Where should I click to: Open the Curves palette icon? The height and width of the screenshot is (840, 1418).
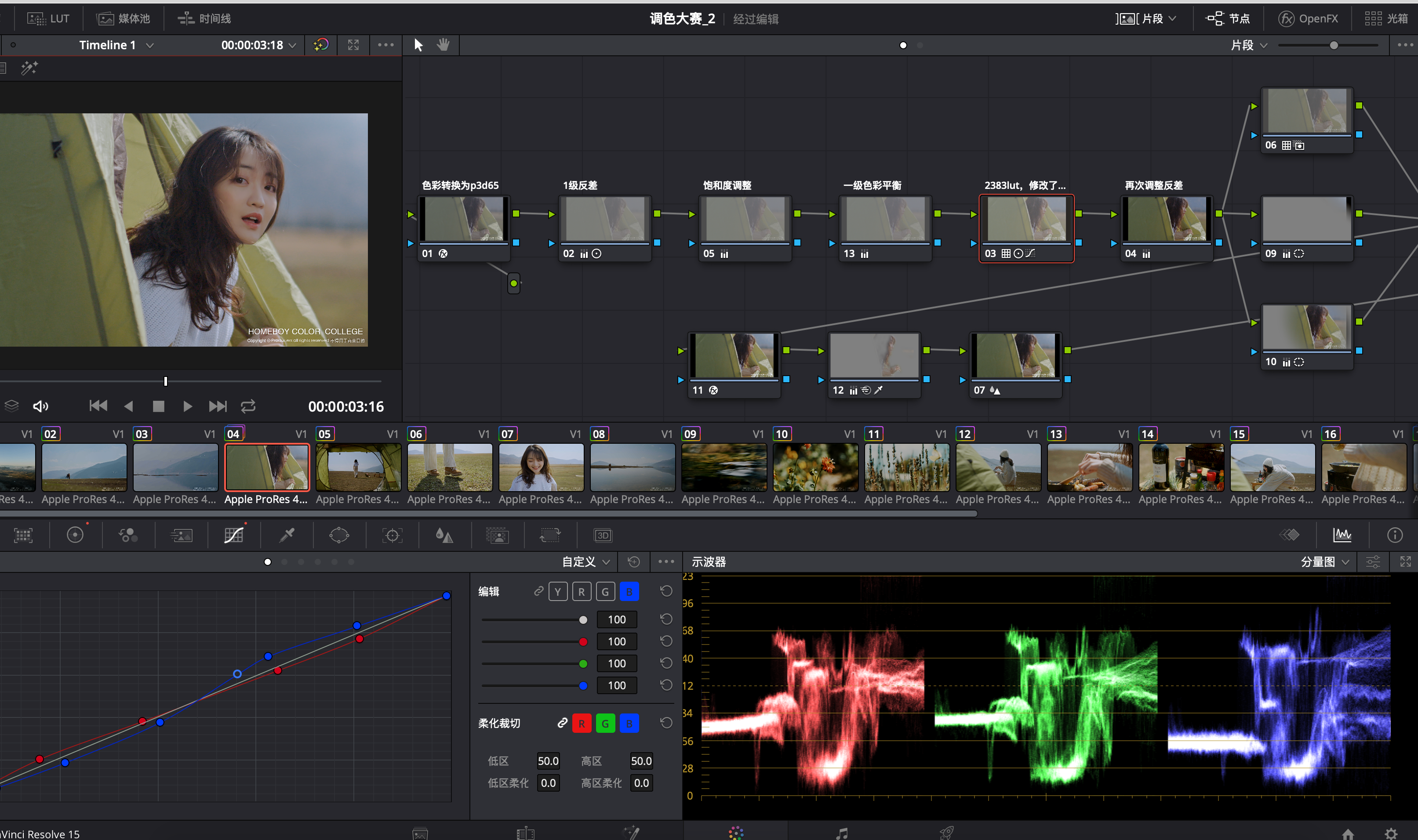click(233, 535)
